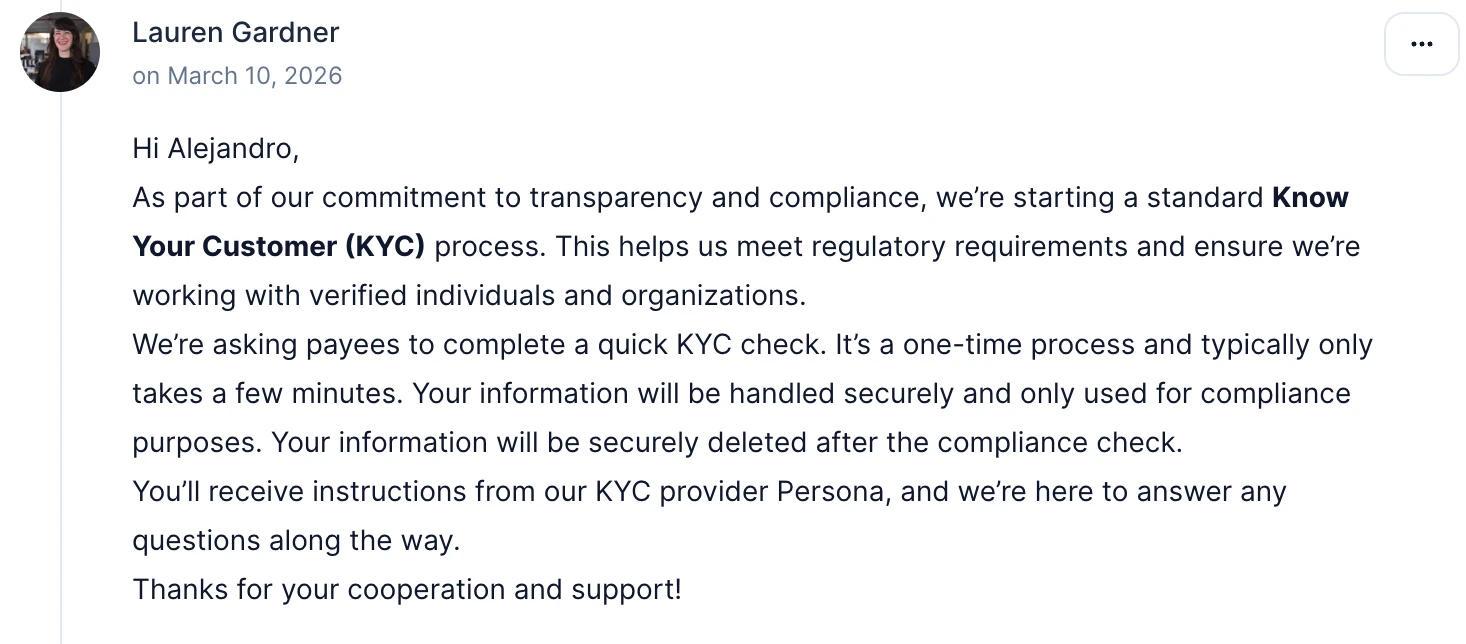Click the bold Know Your Customer text
Image resolution: width=1466 pixels, height=644 pixels.
(x=1309, y=198)
